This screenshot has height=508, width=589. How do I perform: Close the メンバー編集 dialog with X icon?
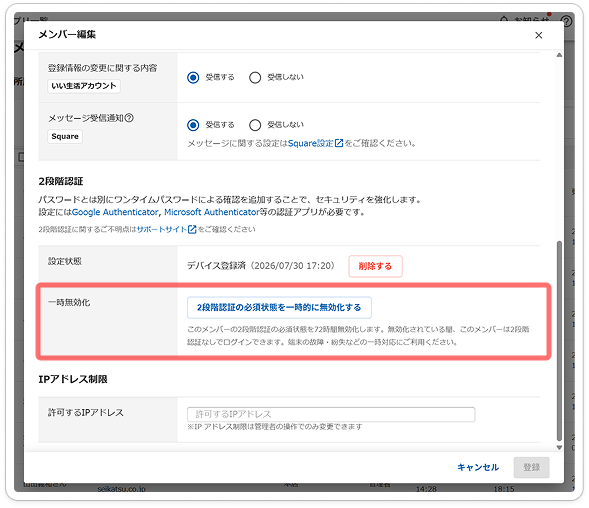[x=538, y=35]
